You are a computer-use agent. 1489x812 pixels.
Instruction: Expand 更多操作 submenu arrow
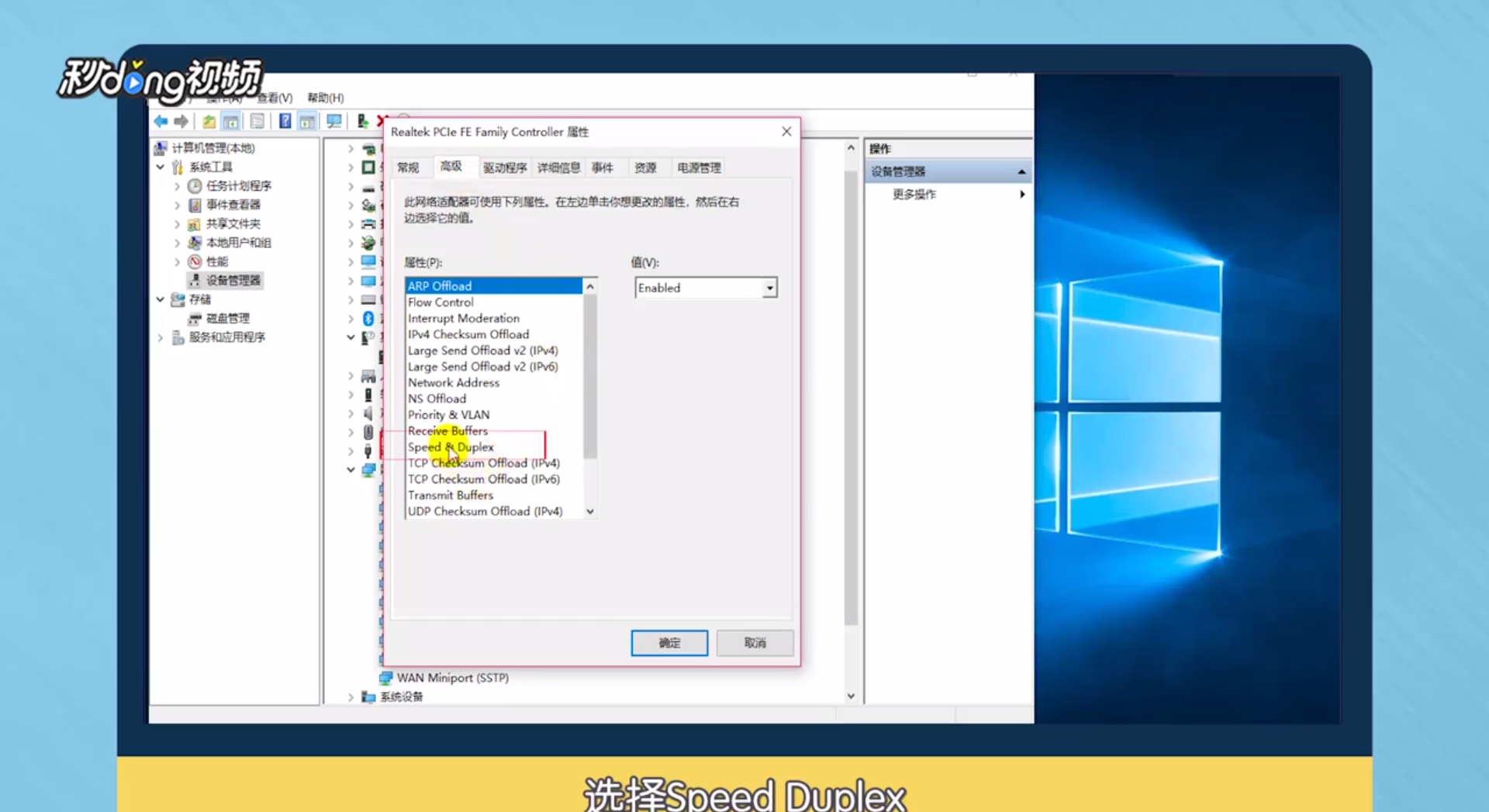pos(1022,195)
